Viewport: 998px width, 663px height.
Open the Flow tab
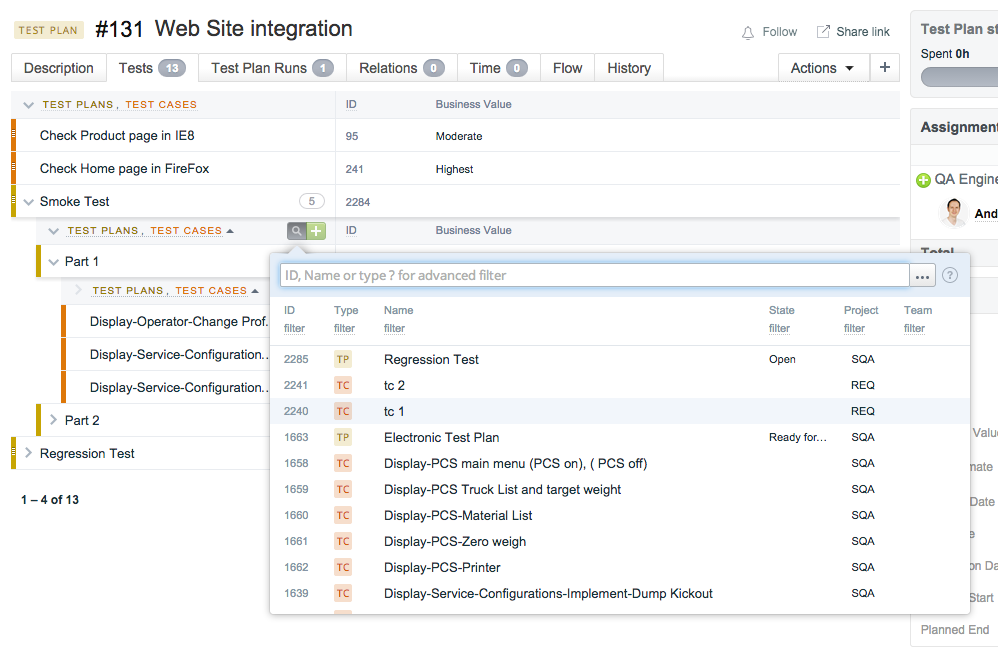coord(568,68)
